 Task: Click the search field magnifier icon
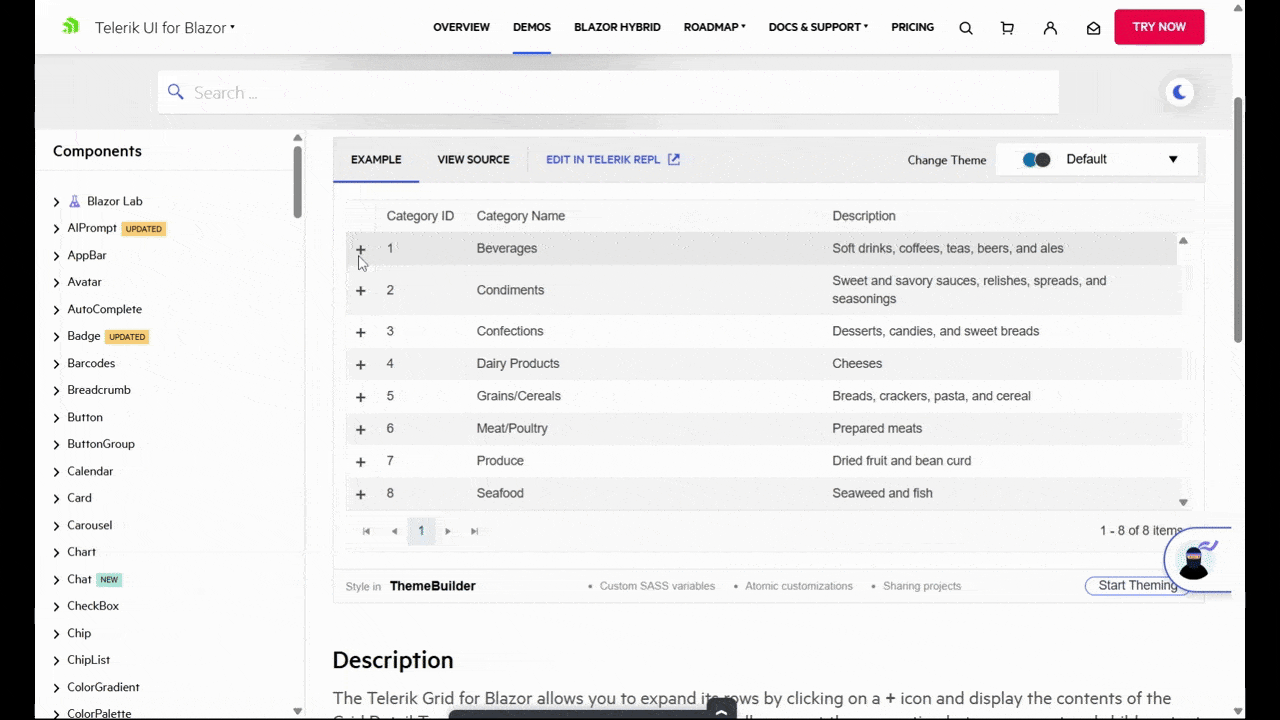176,92
